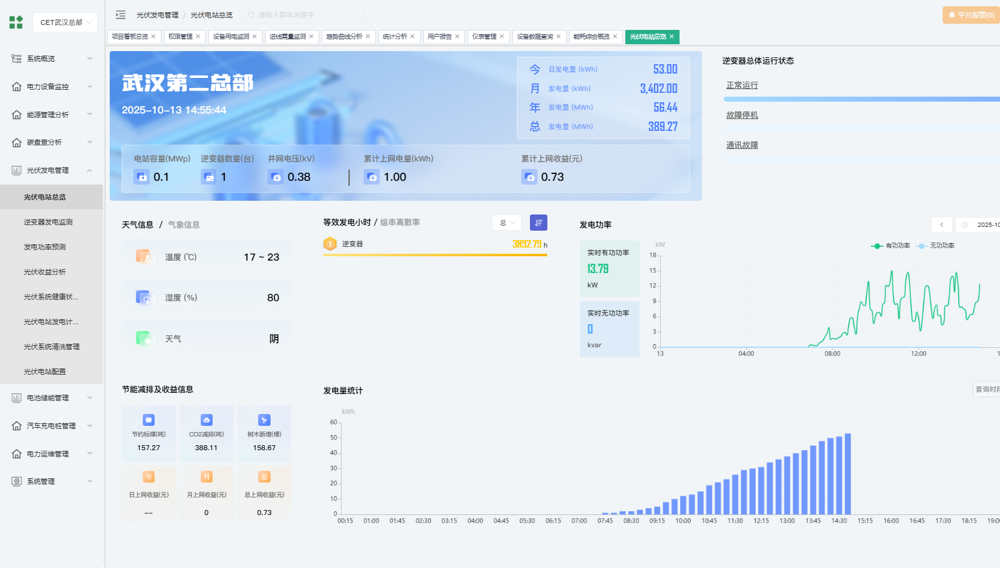The width and height of the screenshot is (1000, 568).
Task: Click the previous date arrow in 发电功率
Action: [941, 225]
